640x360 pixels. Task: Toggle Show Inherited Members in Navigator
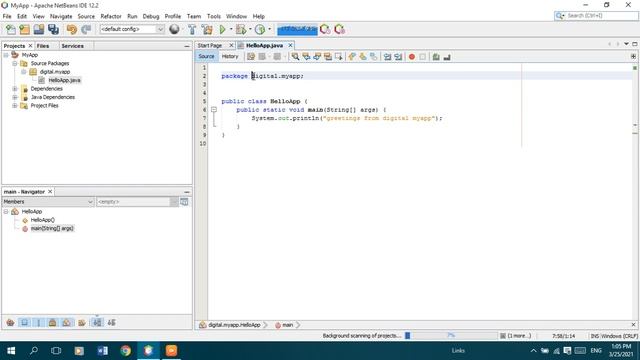pyautogui.click(x=11, y=323)
